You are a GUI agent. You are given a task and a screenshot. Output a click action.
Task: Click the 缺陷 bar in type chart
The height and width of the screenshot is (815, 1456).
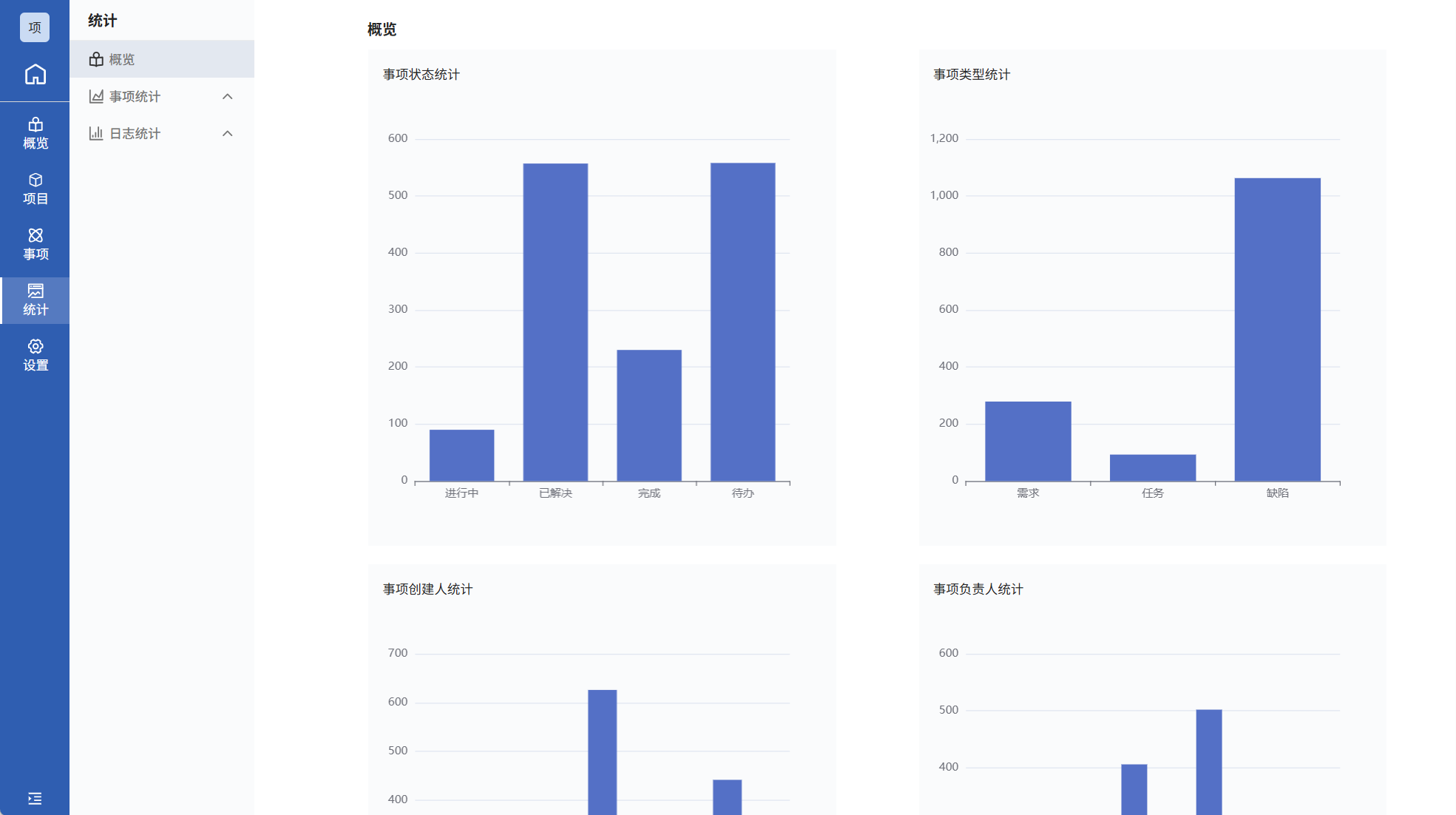click(x=1277, y=329)
